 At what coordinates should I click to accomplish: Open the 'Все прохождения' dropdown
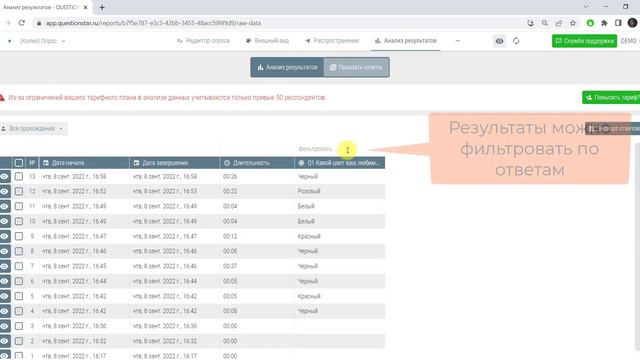click(x=33, y=129)
